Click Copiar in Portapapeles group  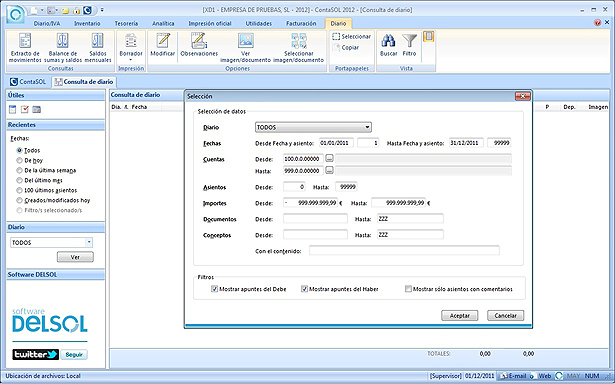[346, 47]
